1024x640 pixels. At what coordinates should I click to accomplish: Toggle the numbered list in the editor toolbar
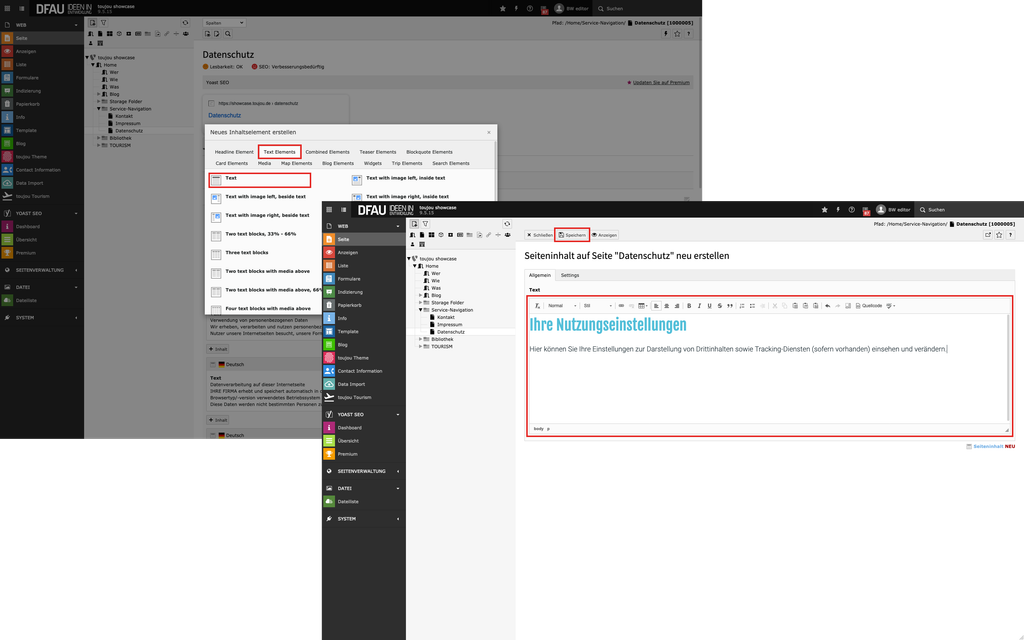point(741,306)
